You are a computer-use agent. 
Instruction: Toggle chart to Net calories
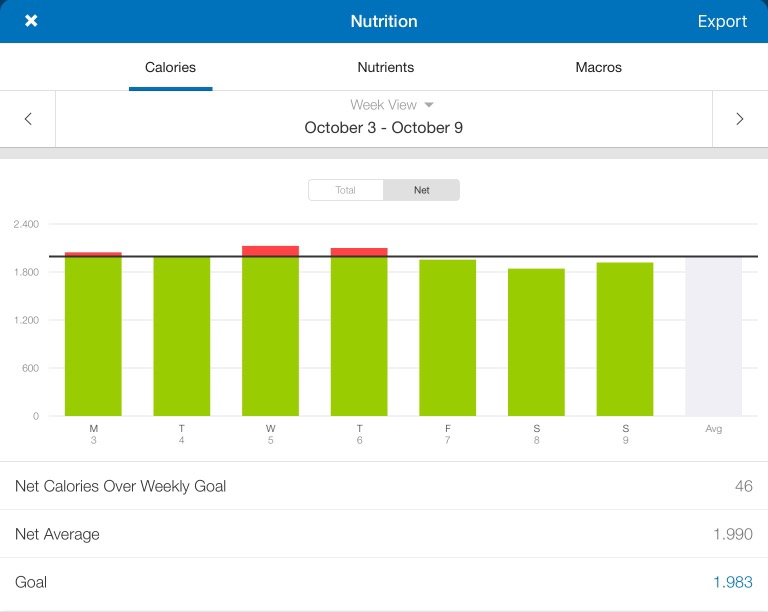(421, 190)
